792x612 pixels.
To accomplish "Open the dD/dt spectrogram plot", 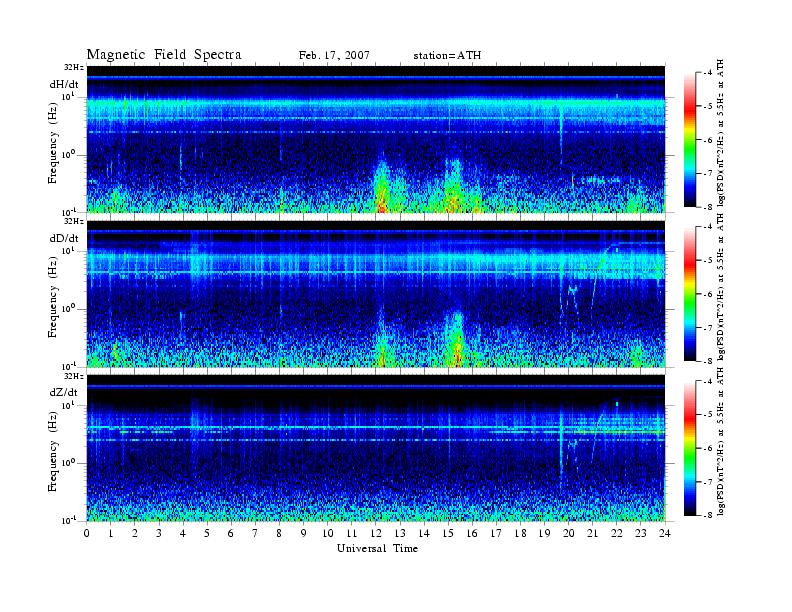I will [376, 294].
